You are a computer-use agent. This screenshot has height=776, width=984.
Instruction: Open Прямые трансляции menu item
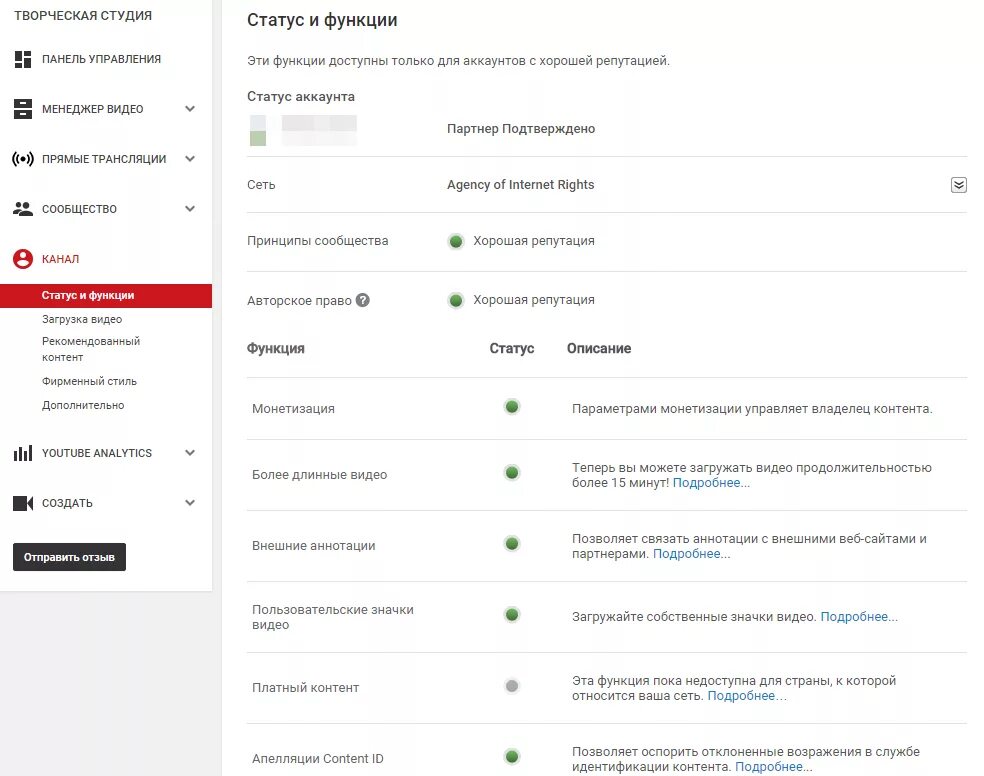pyautogui.click(x=104, y=159)
